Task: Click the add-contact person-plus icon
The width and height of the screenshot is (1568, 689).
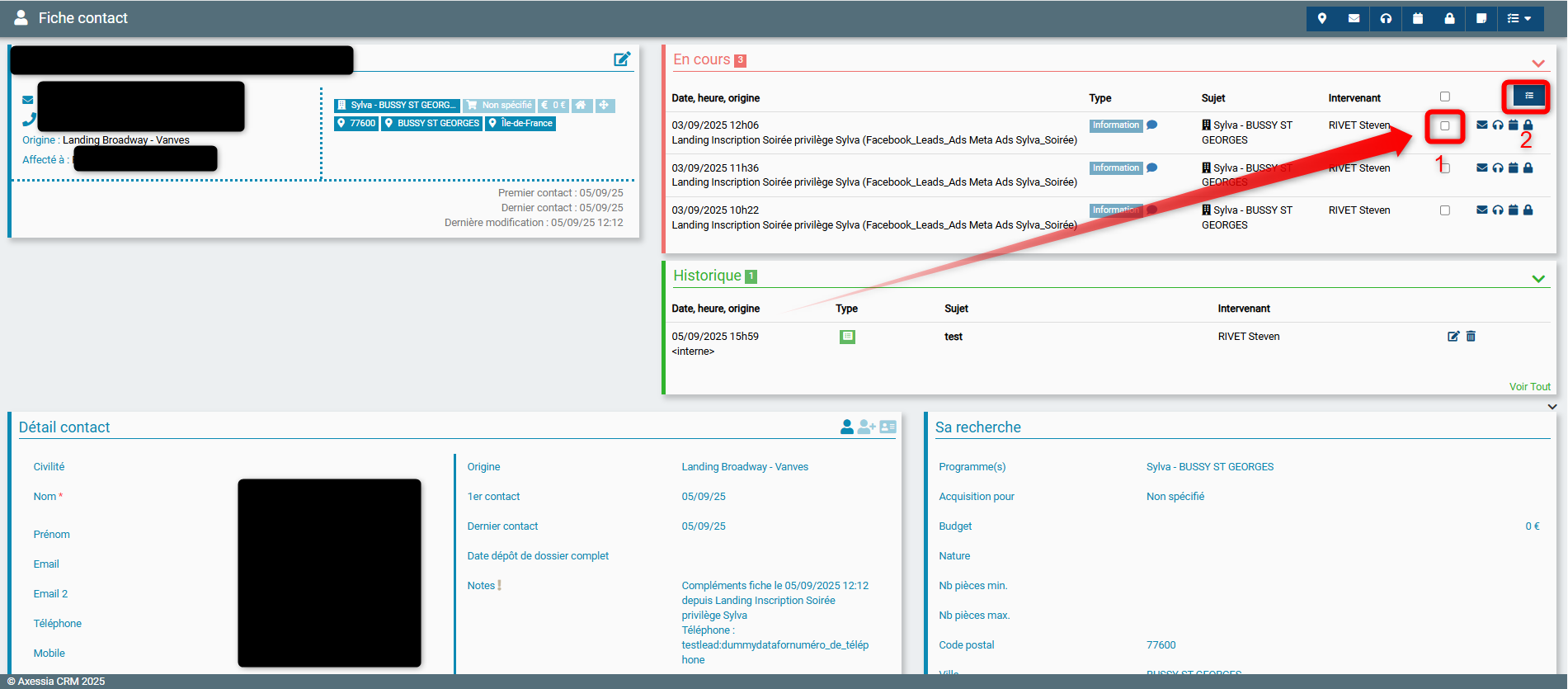Action: (866, 427)
